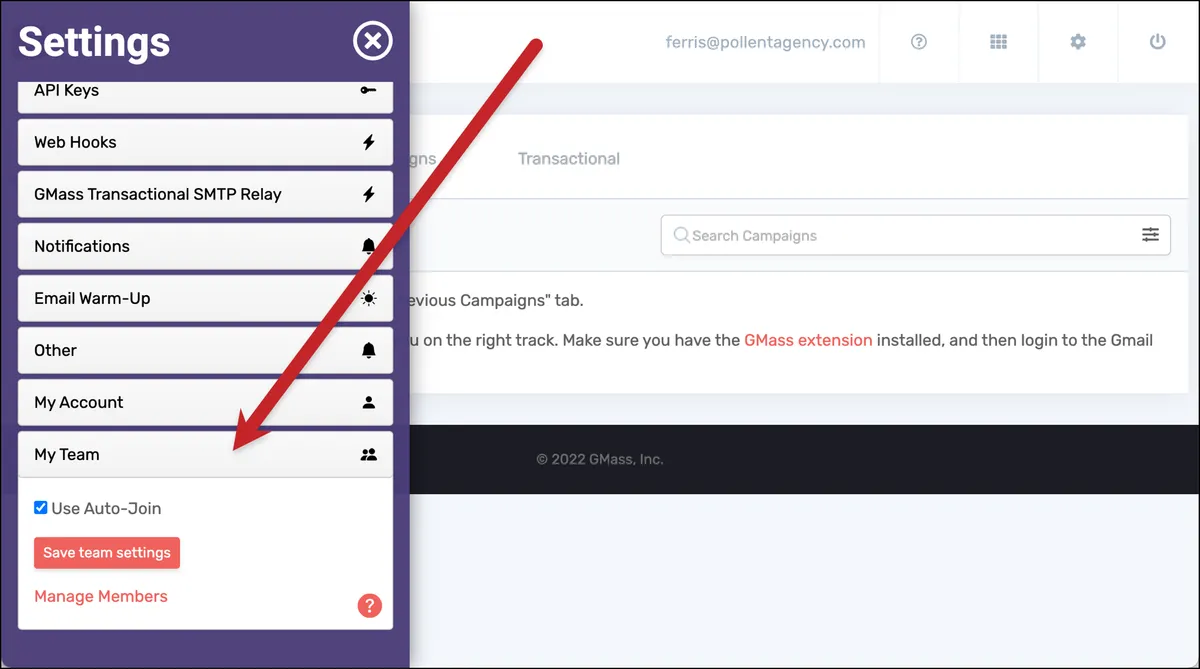1200x669 pixels.
Task: Click the red question mark help icon
Action: (x=370, y=605)
